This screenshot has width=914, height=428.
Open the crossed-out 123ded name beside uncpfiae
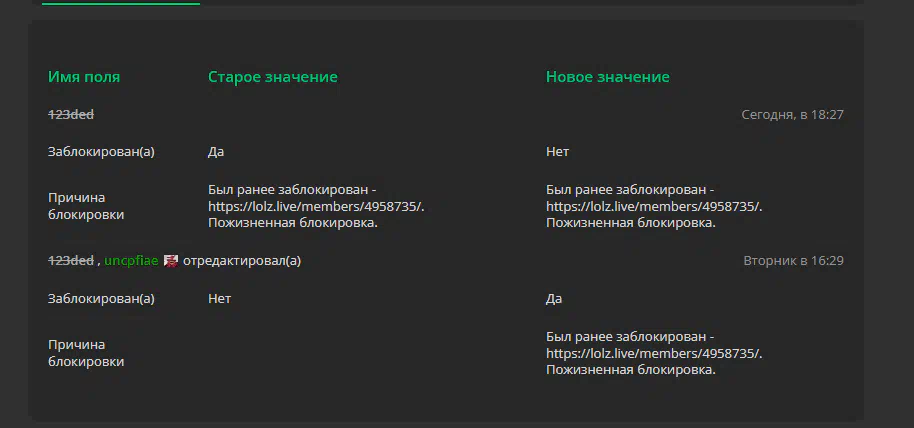71,261
